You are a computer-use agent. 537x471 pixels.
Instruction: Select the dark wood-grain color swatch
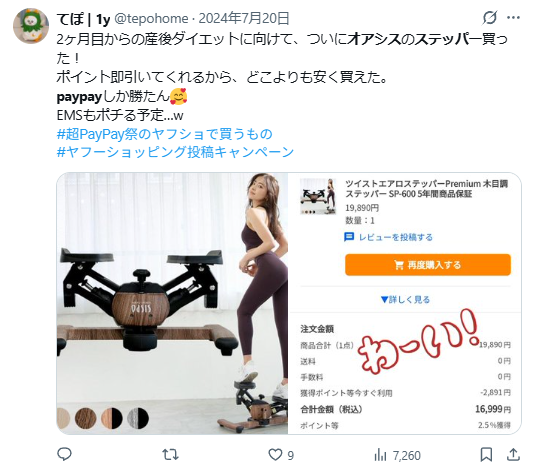86,418
